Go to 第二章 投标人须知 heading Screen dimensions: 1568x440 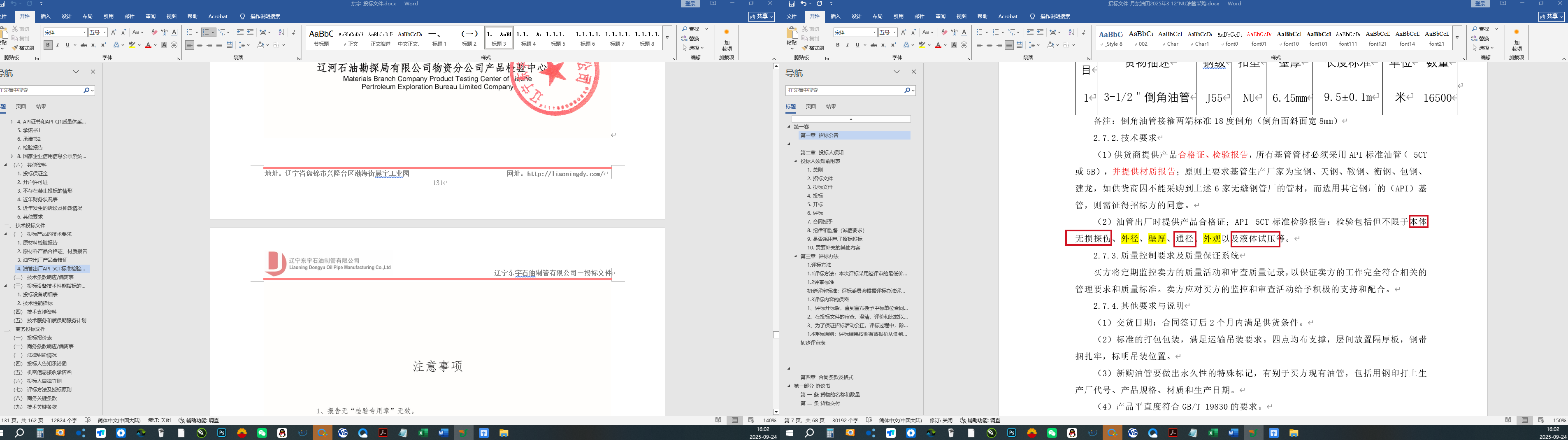click(x=822, y=153)
